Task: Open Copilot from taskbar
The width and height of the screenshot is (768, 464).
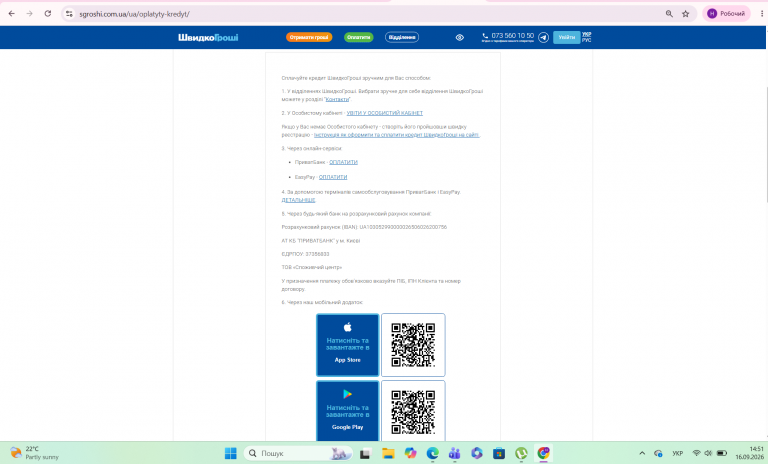Action: [410, 454]
